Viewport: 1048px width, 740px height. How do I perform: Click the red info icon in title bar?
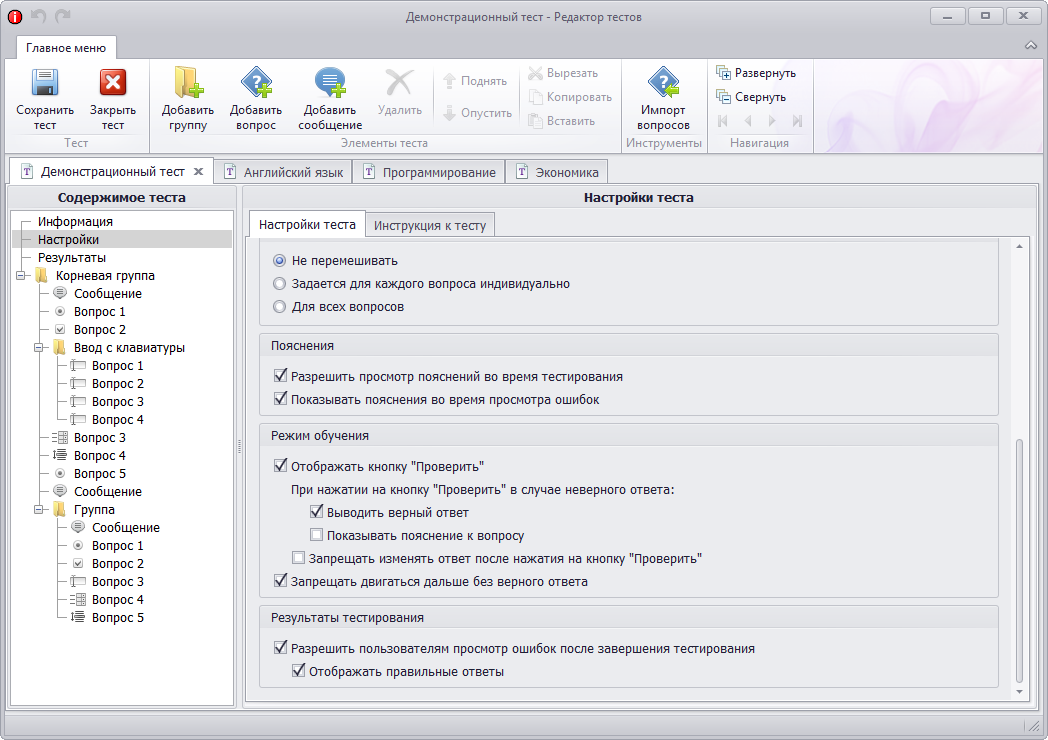coord(15,17)
